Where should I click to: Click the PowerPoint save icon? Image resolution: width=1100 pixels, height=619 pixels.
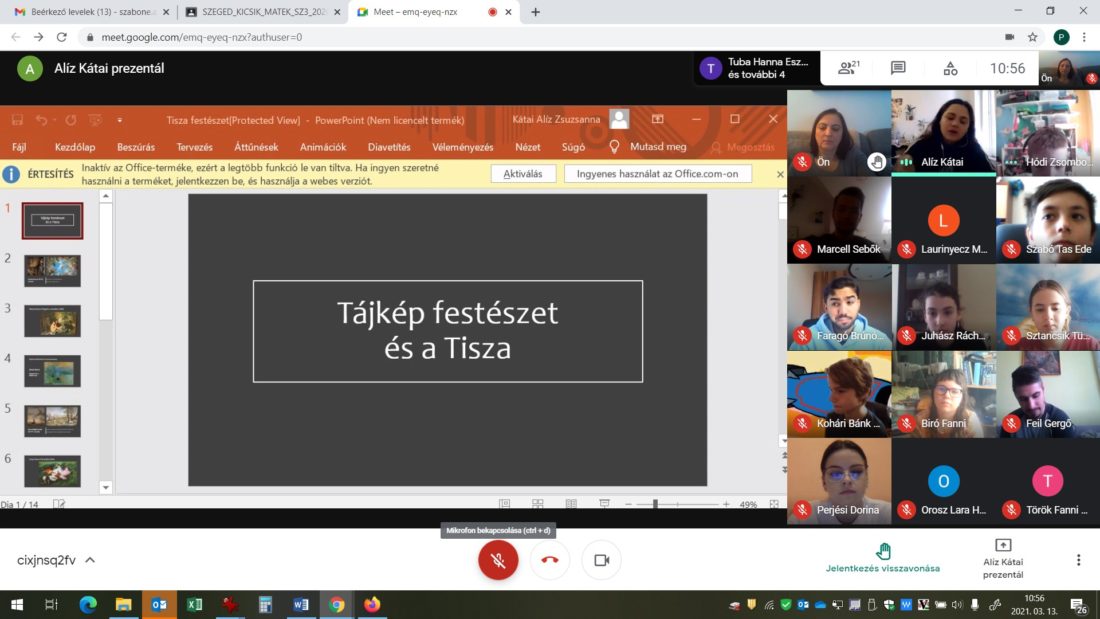(18, 120)
